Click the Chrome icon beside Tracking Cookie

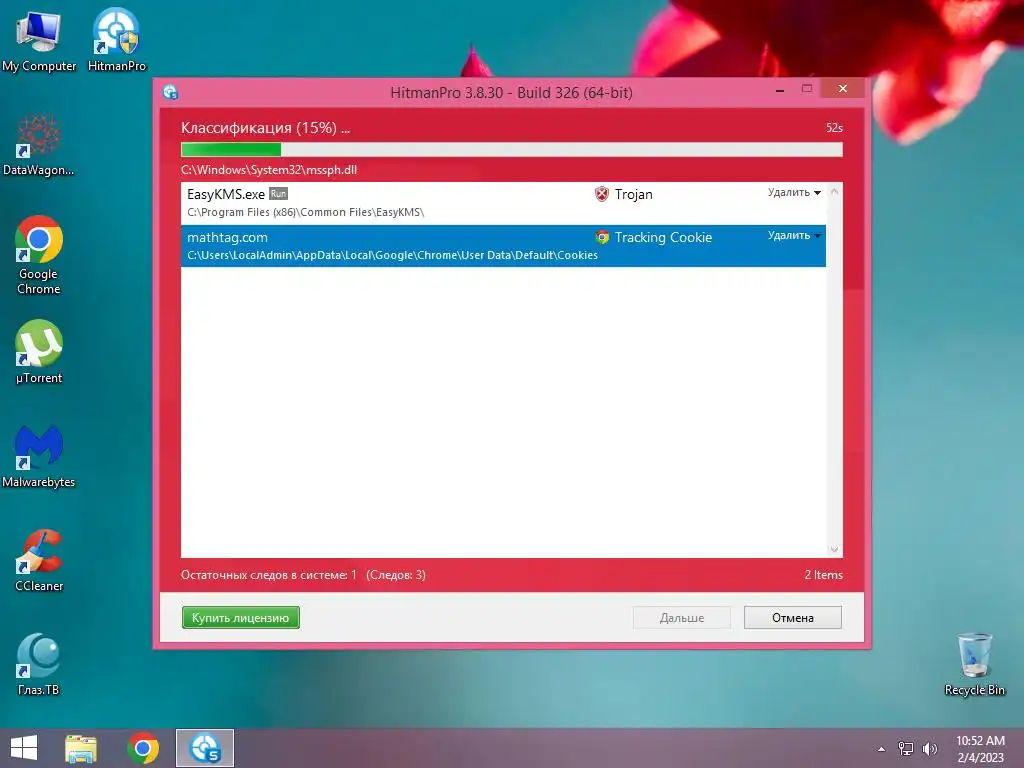(602, 237)
